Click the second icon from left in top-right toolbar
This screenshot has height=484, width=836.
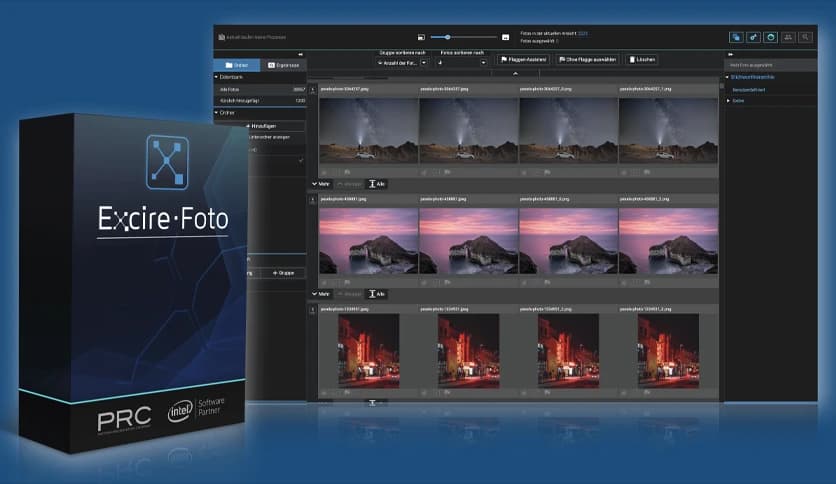[753, 37]
